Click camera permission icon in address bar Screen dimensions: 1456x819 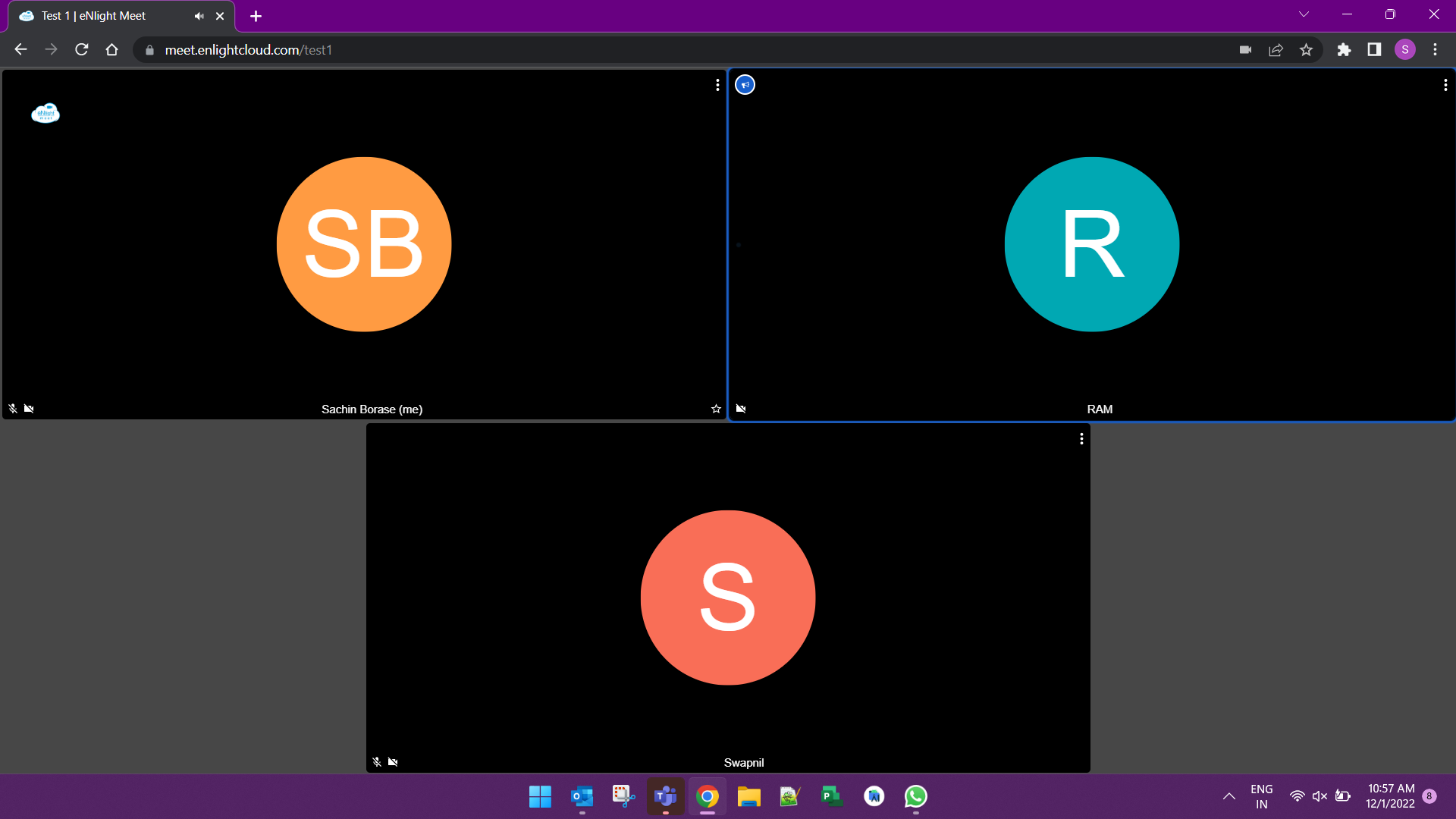tap(1245, 50)
